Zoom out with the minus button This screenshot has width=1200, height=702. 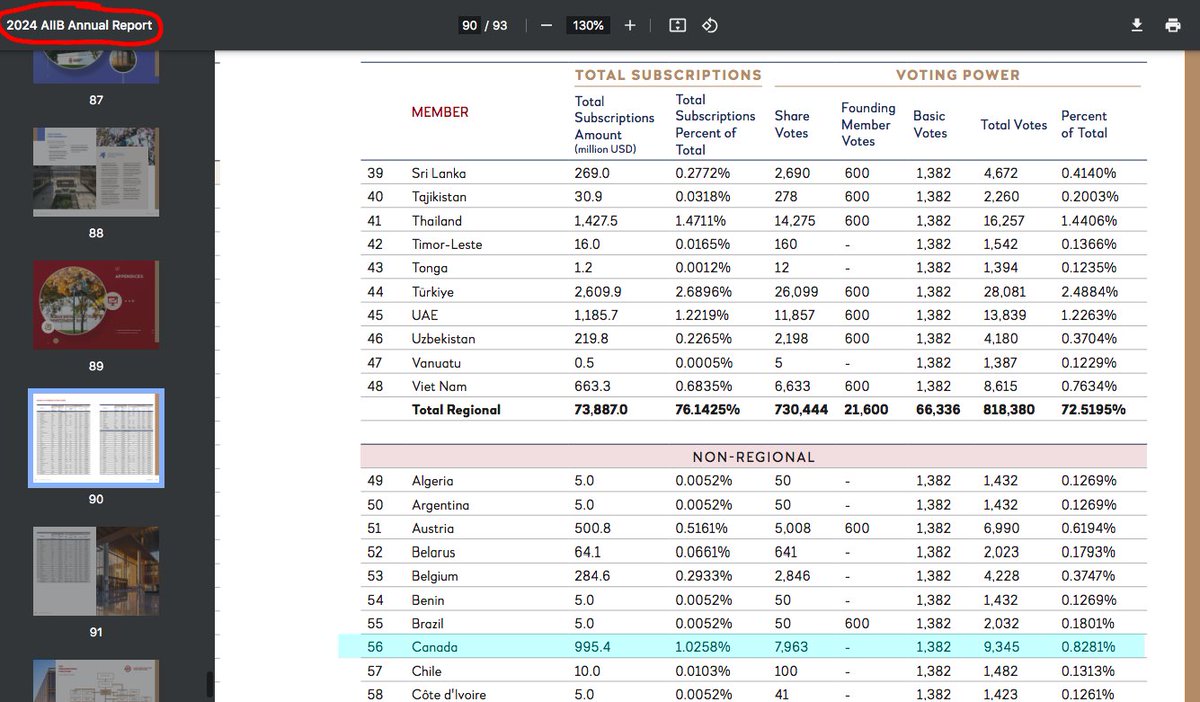pyautogui.click(x=546, y=25)
